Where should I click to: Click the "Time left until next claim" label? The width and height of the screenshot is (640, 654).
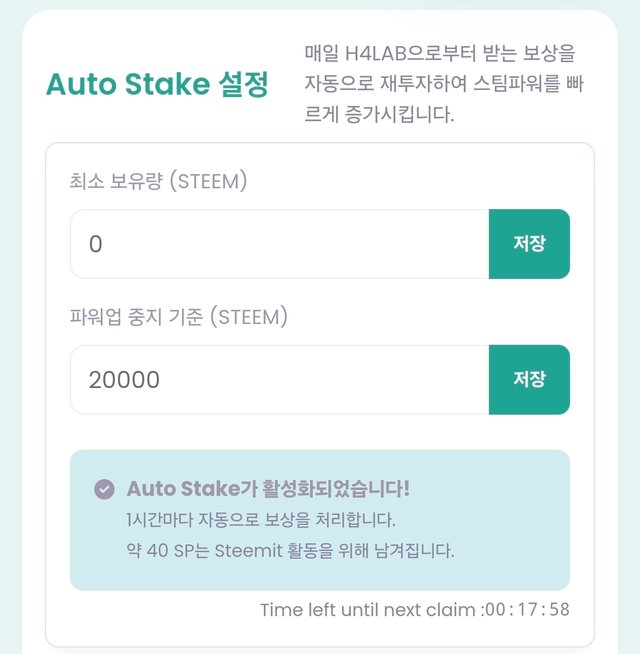point(368,609)
